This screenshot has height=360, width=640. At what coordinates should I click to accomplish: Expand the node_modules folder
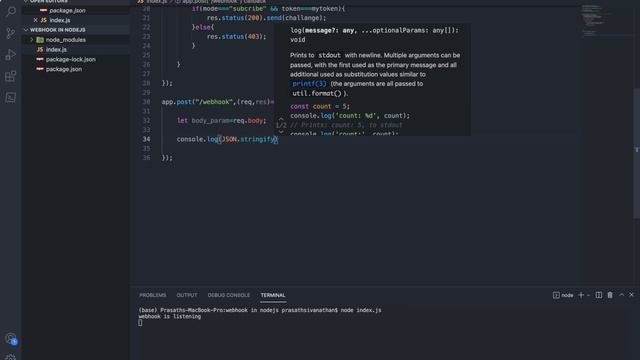tap(32, 40)
